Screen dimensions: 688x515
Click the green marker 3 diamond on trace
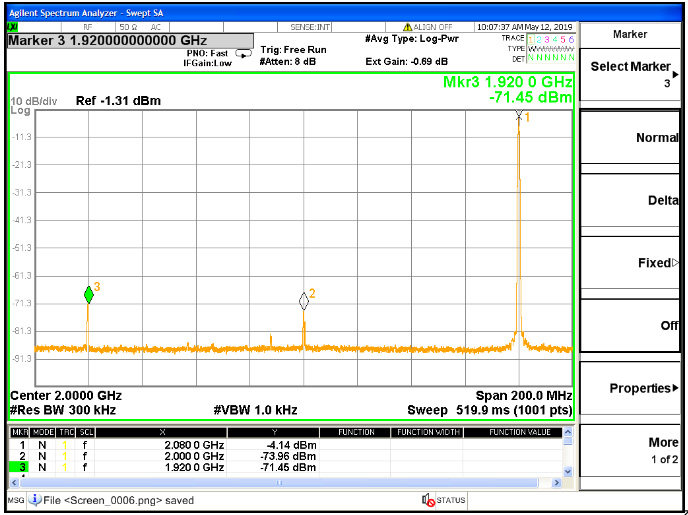tap(89, 294)
